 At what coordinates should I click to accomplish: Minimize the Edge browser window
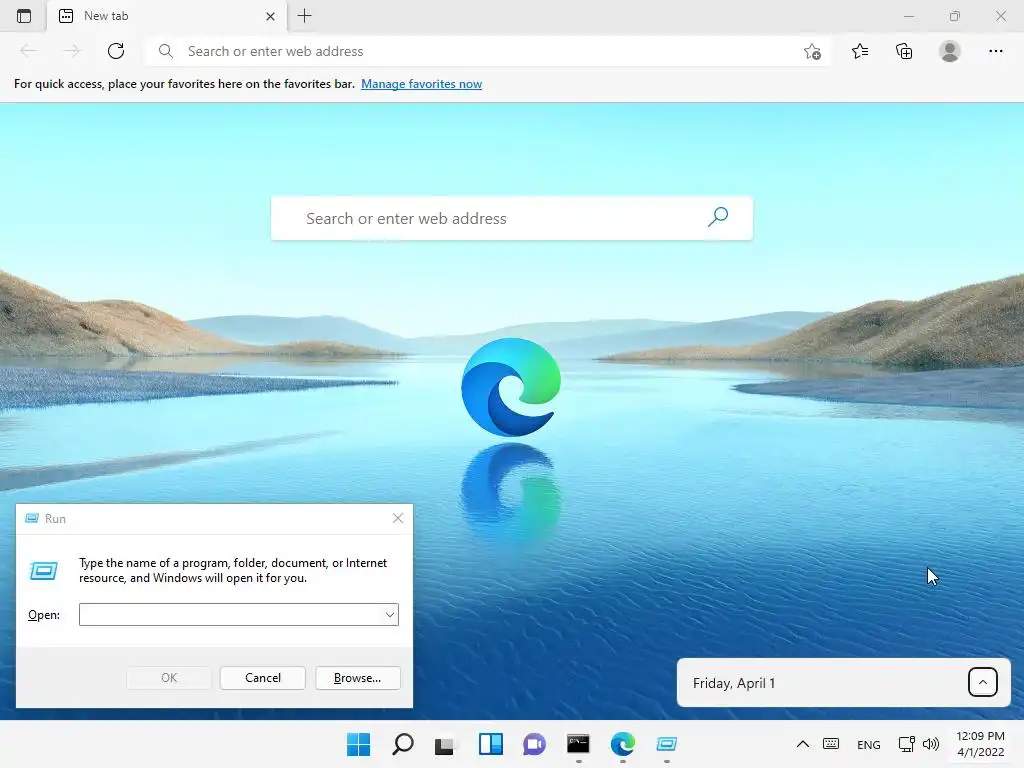click(x=908, y=16)
